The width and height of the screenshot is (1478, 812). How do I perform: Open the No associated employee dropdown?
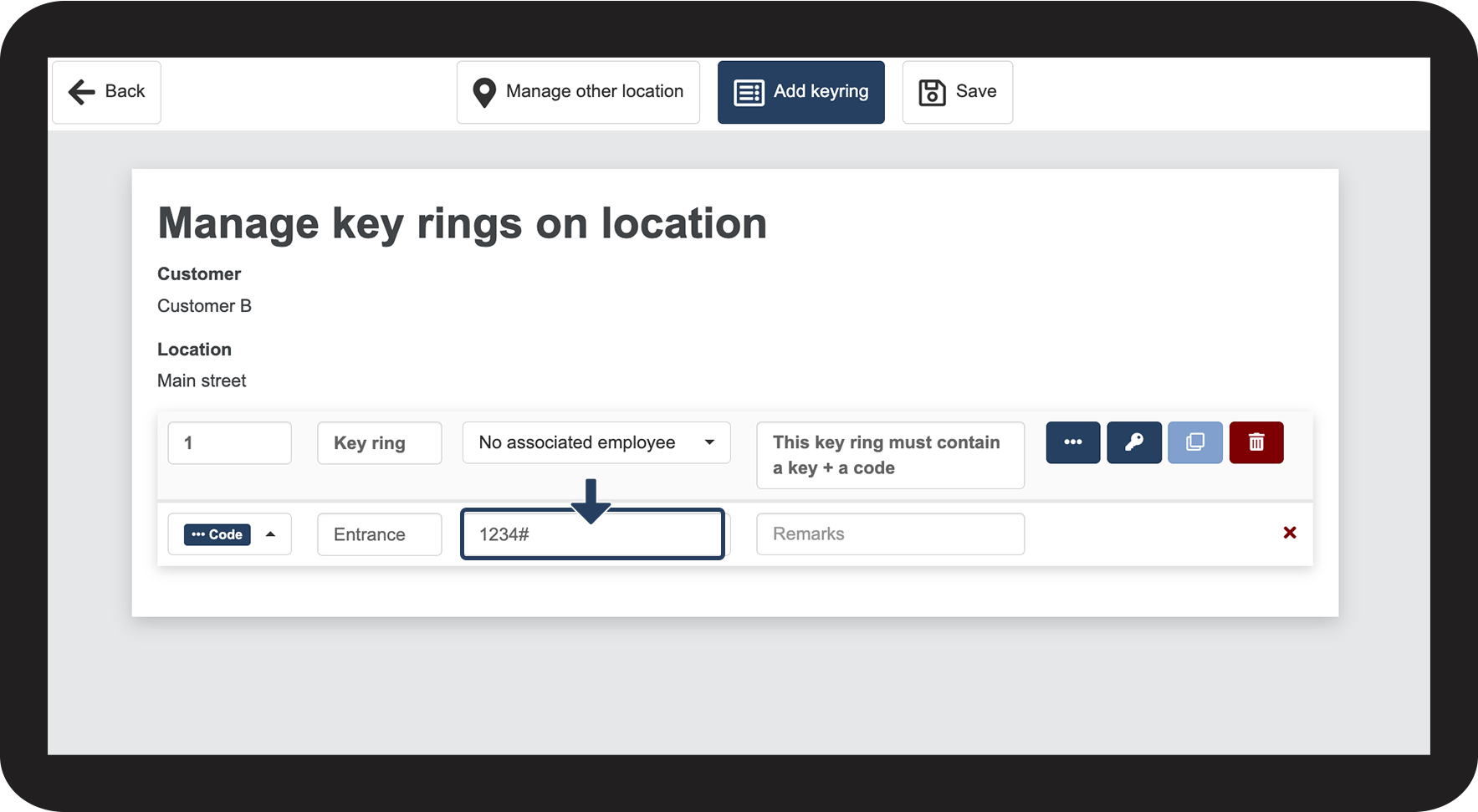pyautogui.click(x=595, y=442)
